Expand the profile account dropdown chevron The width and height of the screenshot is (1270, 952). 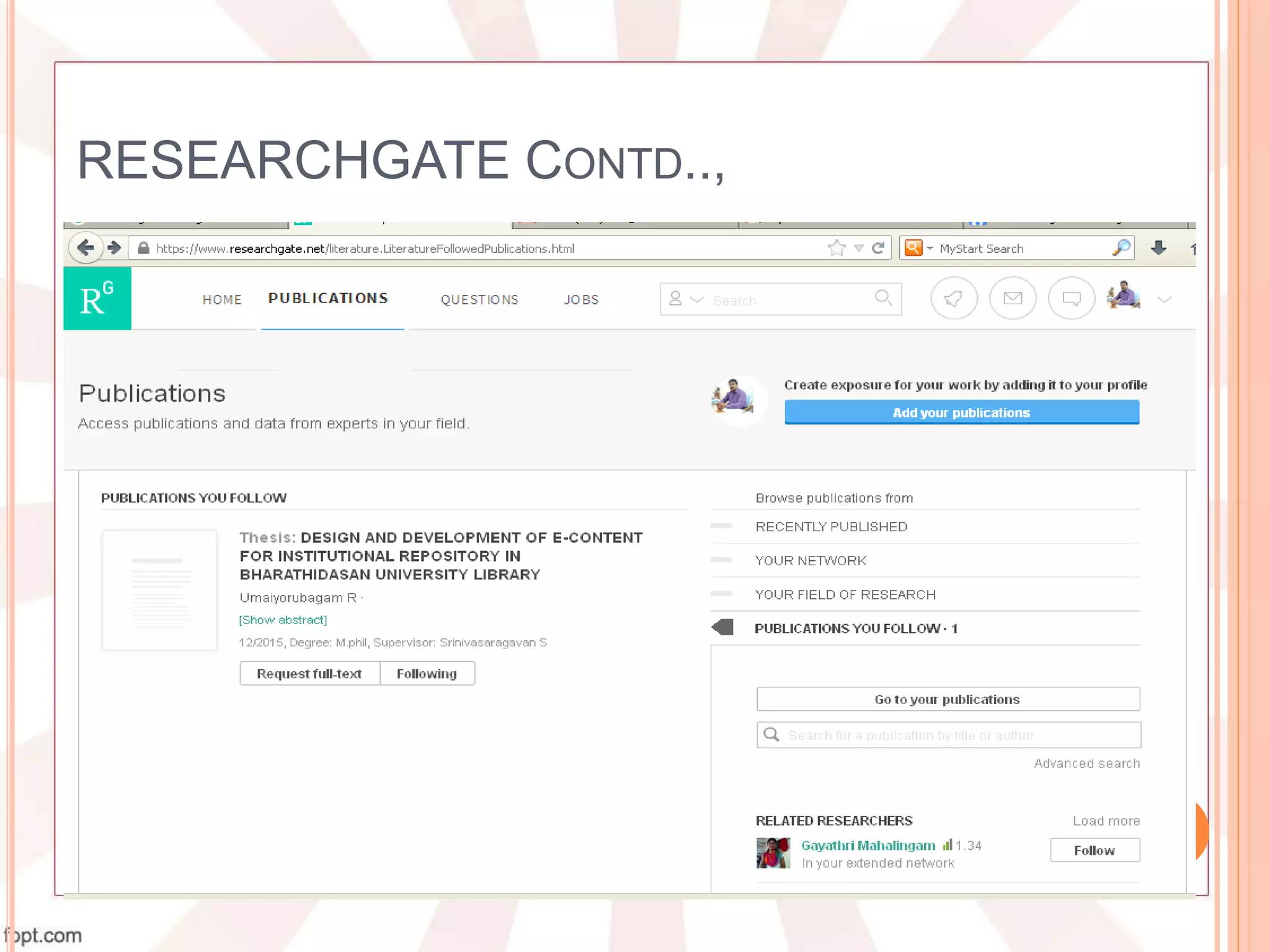1164,300
